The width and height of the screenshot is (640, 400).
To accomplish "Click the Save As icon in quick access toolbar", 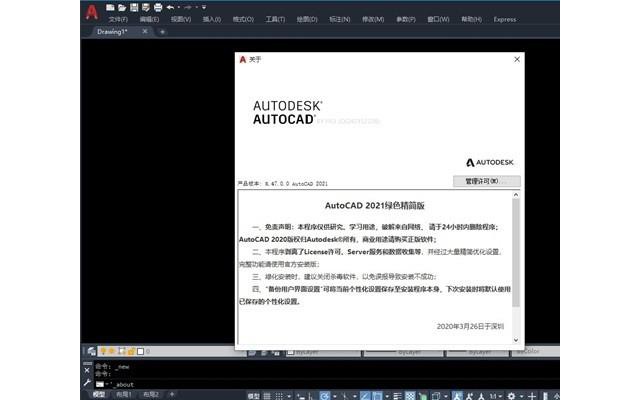I will click(146, 7).
